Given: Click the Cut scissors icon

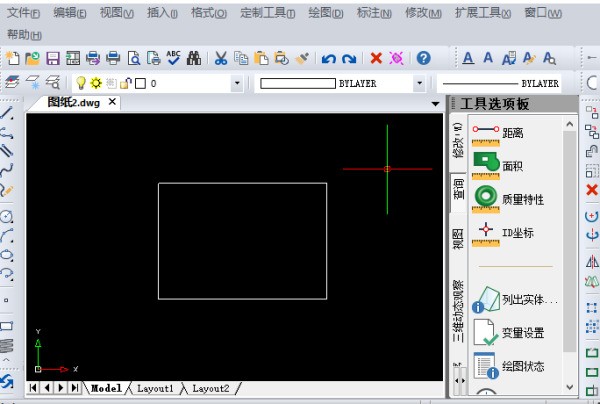Looking at the screenshot, I should click(221, 59).
